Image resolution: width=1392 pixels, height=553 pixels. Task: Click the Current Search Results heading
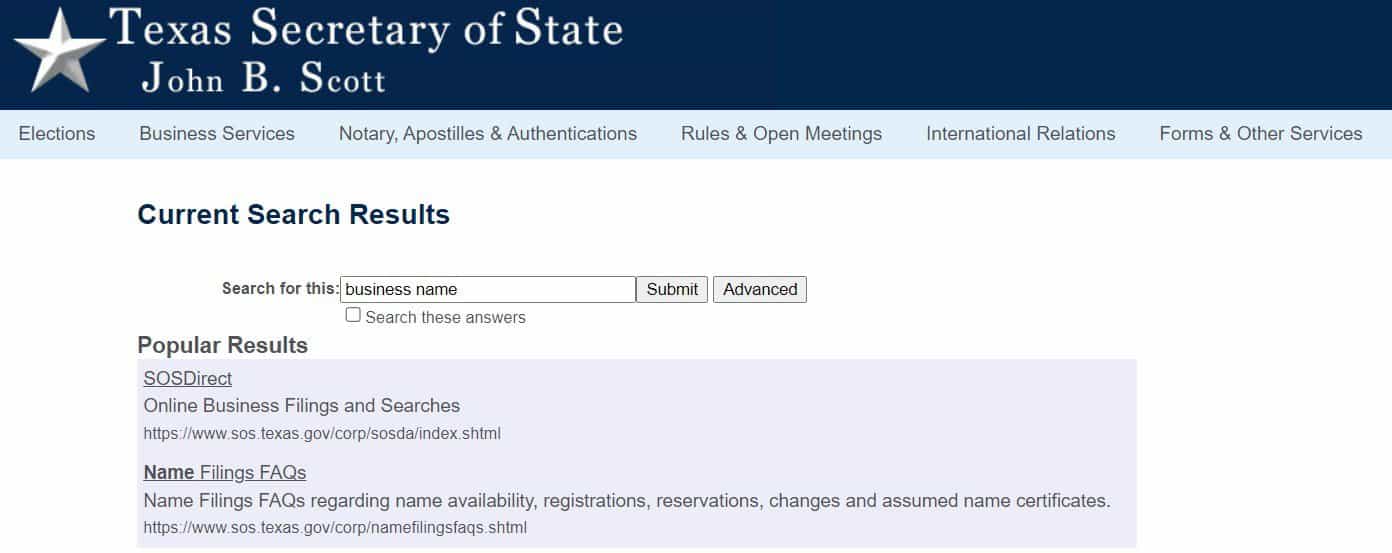293,214
